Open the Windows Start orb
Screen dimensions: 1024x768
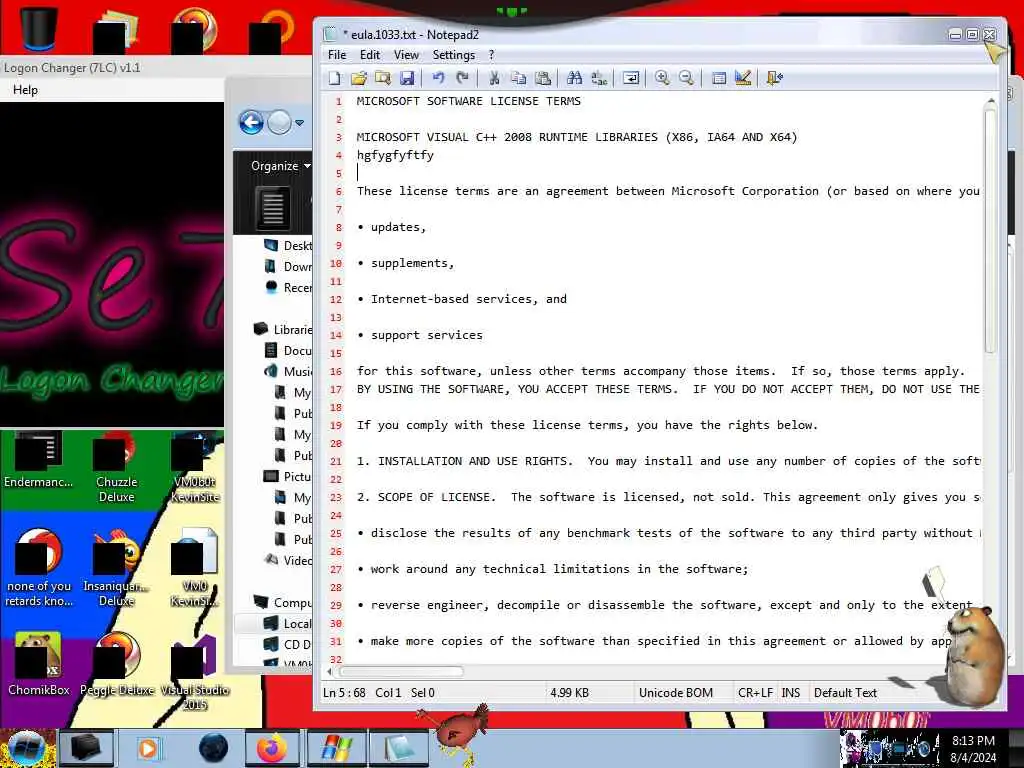point(26,748)
